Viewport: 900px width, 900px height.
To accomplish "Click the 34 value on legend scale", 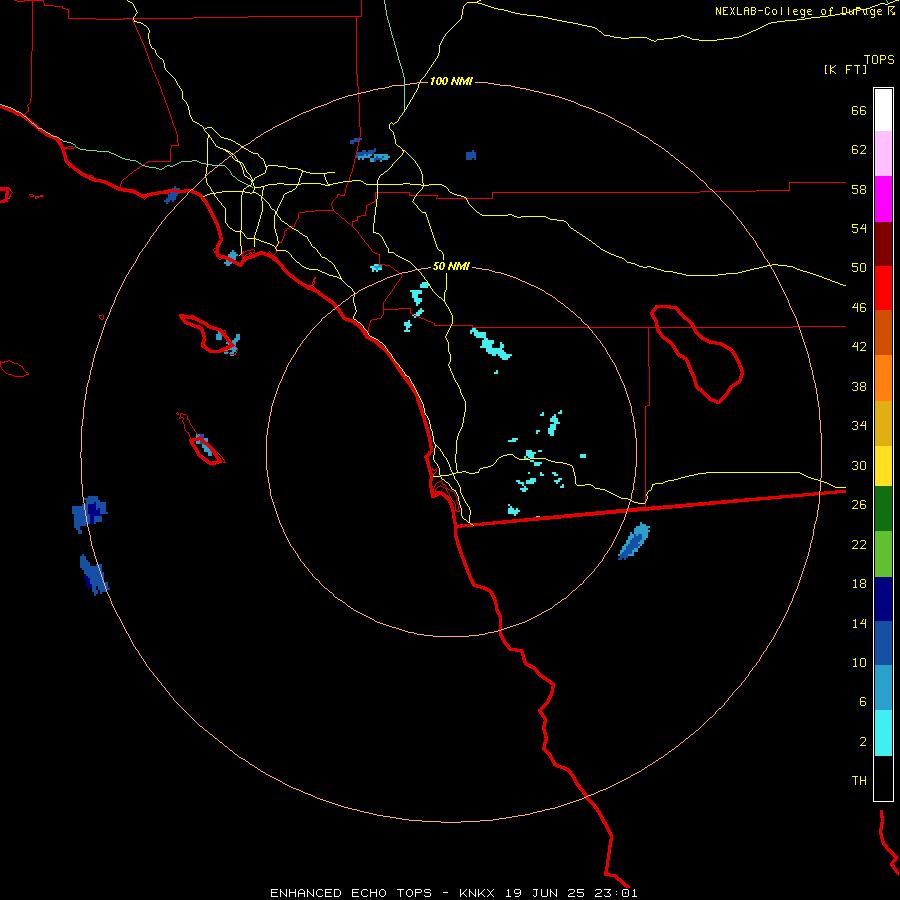I will pyautogui.click(x=859, y=426).
